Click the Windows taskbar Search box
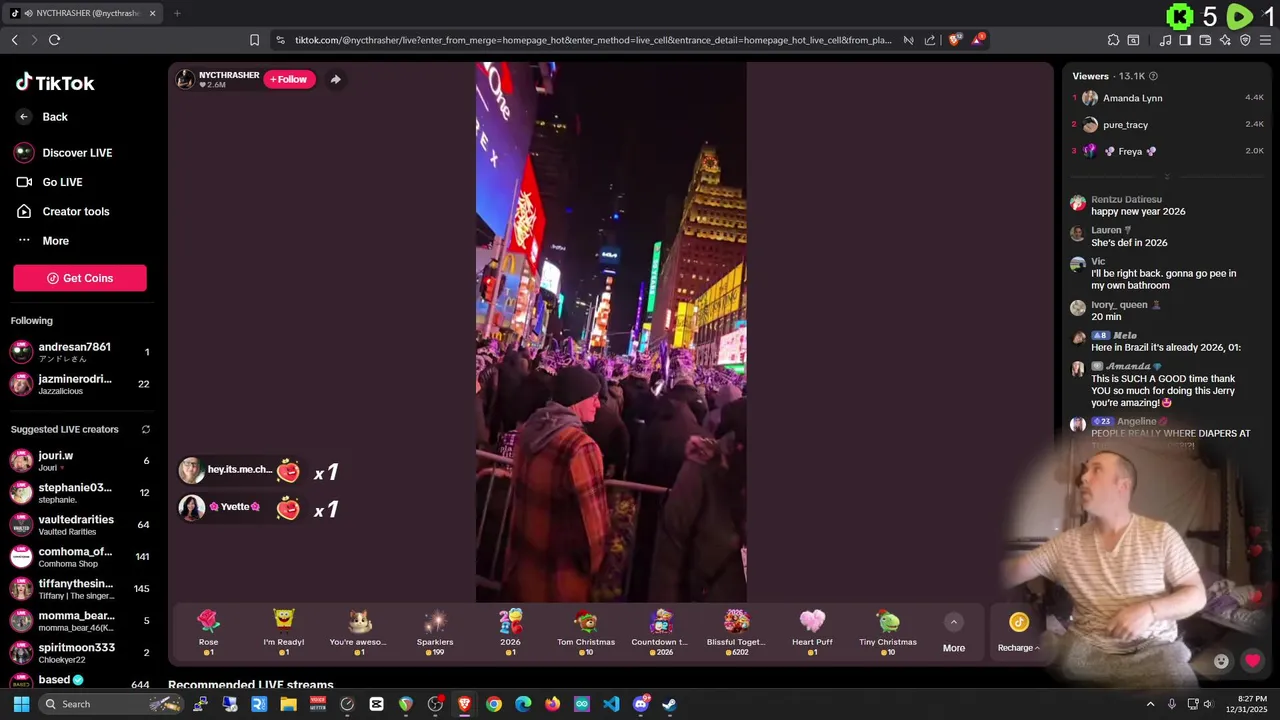The width and height of the screenshot is (1280, 720). click(x=112, y=704)
